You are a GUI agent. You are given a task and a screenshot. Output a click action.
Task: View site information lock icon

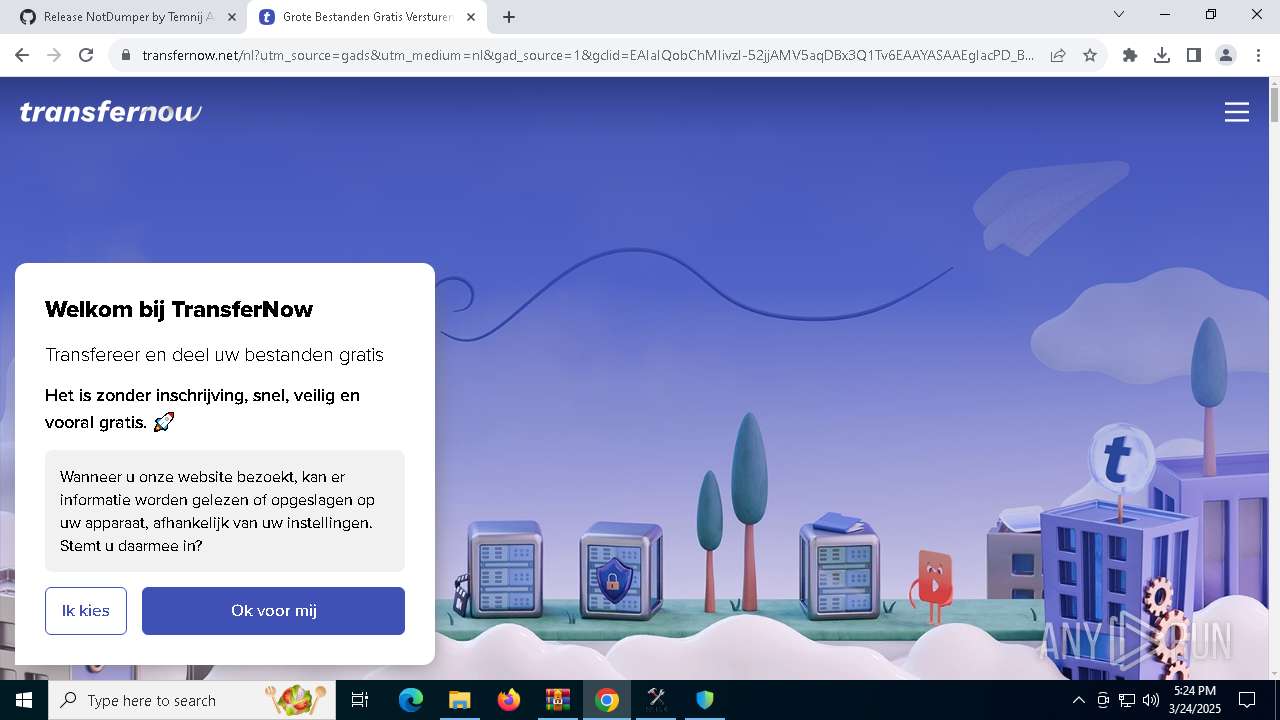click(126, 56)
